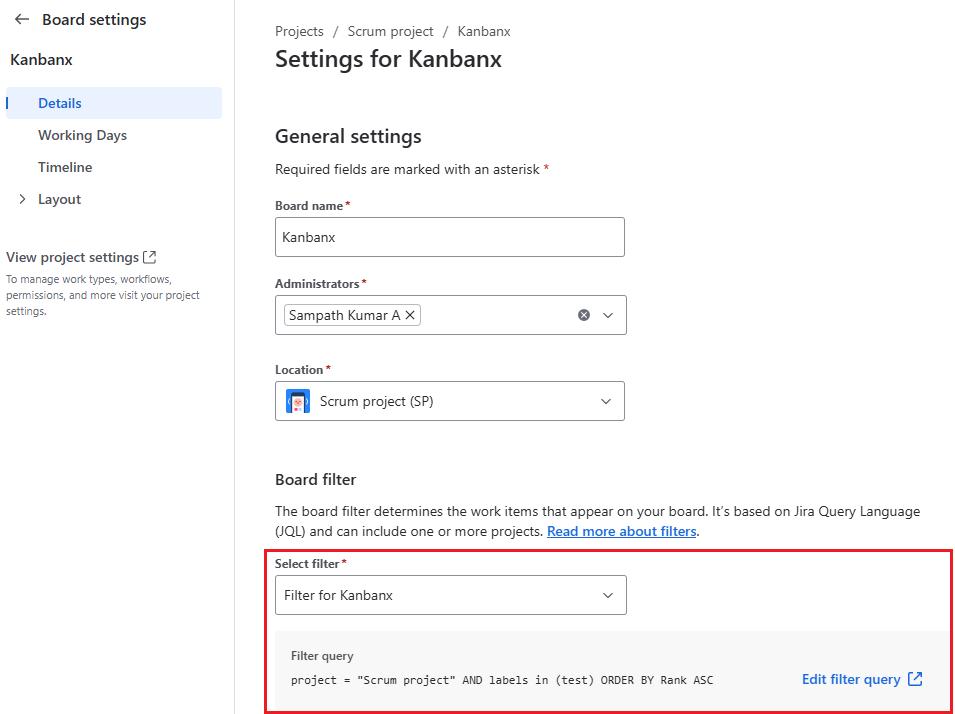Expand the Layout section chevron
955x714 pixels.
tap(23, 199)
